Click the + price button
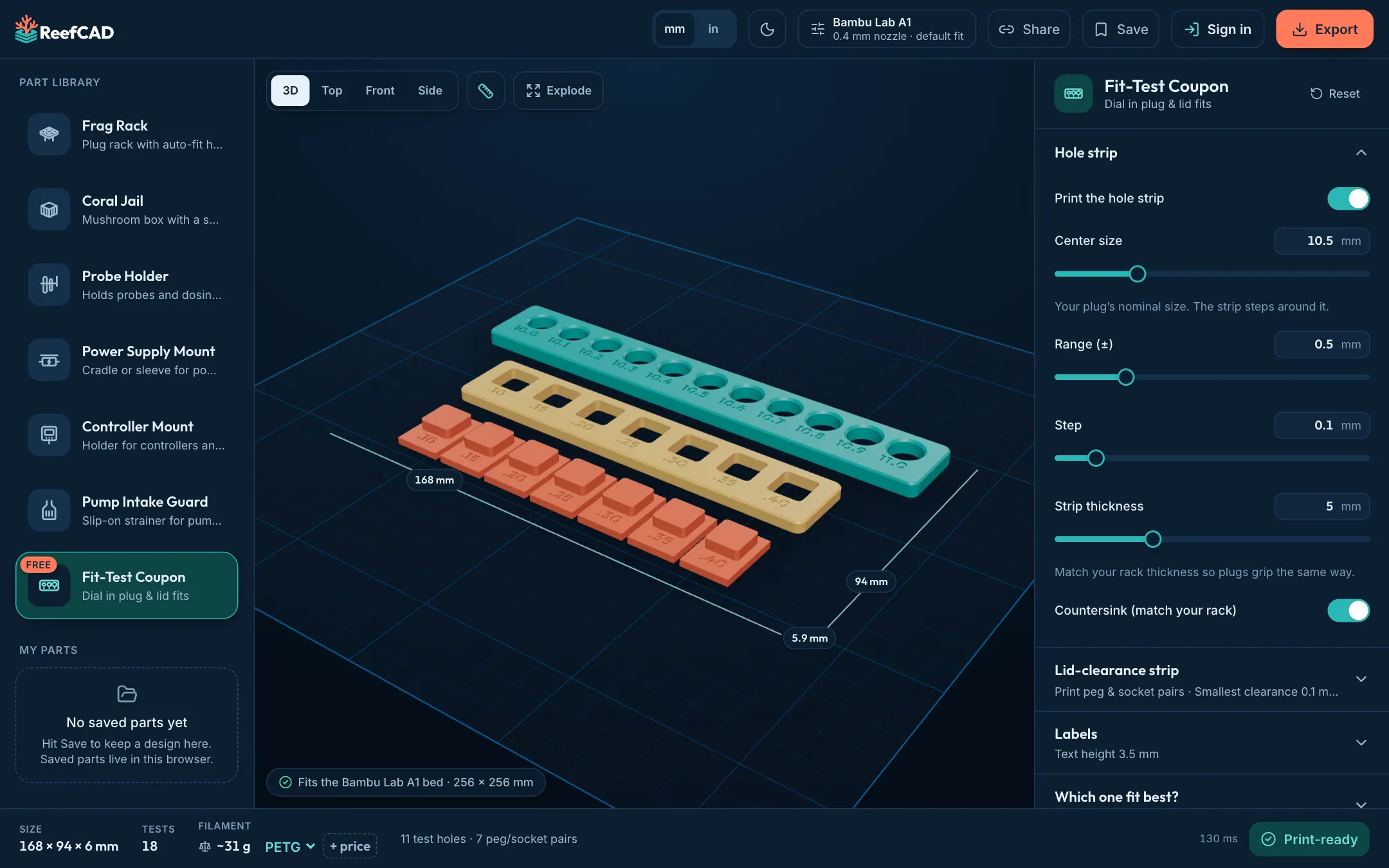The width and height of the screenshot is (1389, 868). click(350, 846)
